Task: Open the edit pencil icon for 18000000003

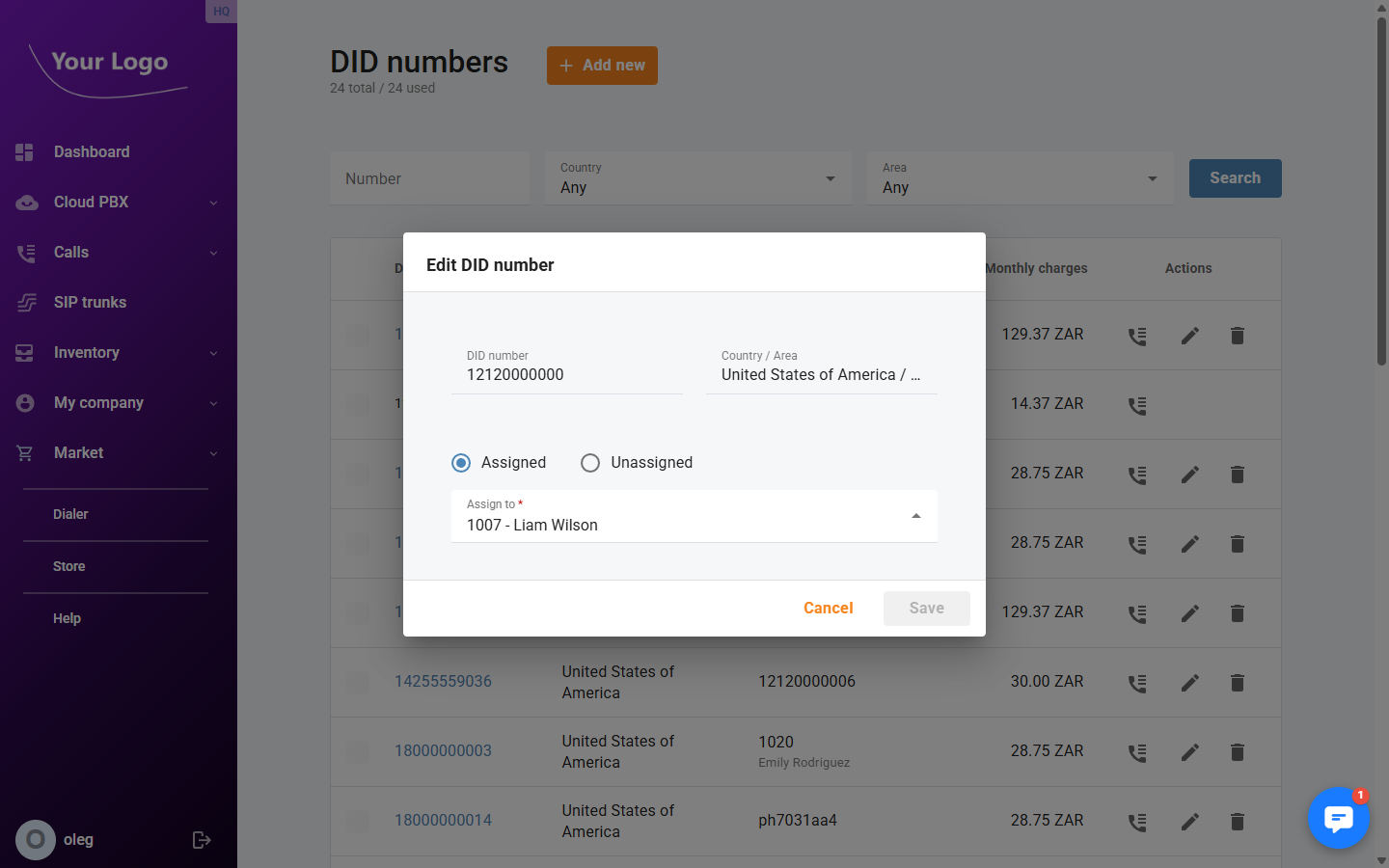Action: click(x=1188, y=751)
